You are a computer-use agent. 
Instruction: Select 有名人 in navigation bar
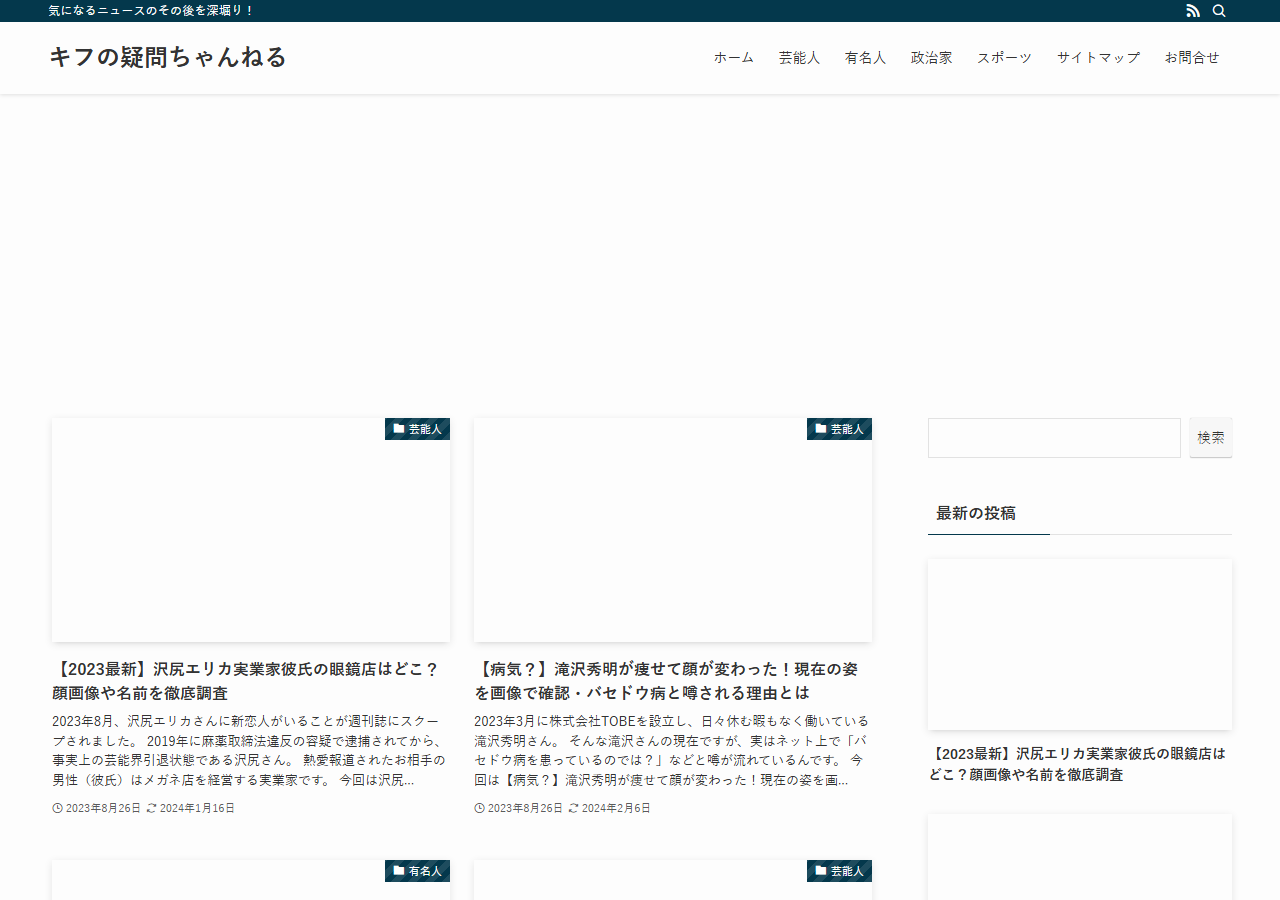866,58
